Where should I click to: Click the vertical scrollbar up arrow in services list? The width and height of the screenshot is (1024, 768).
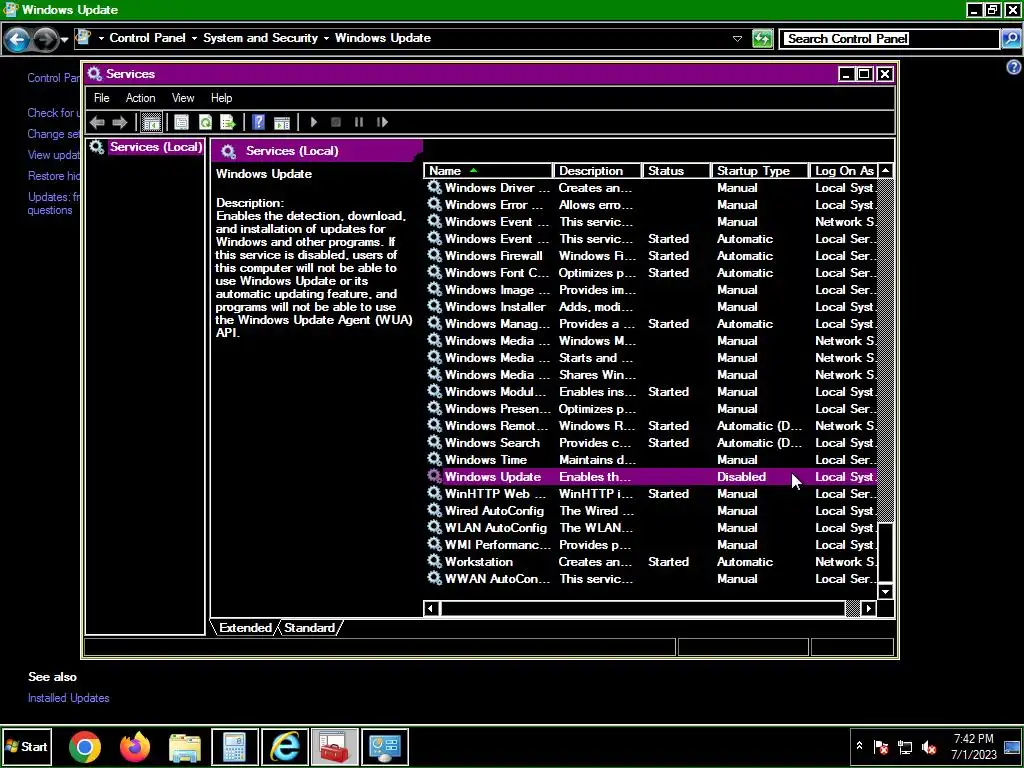tap(886, 171)
